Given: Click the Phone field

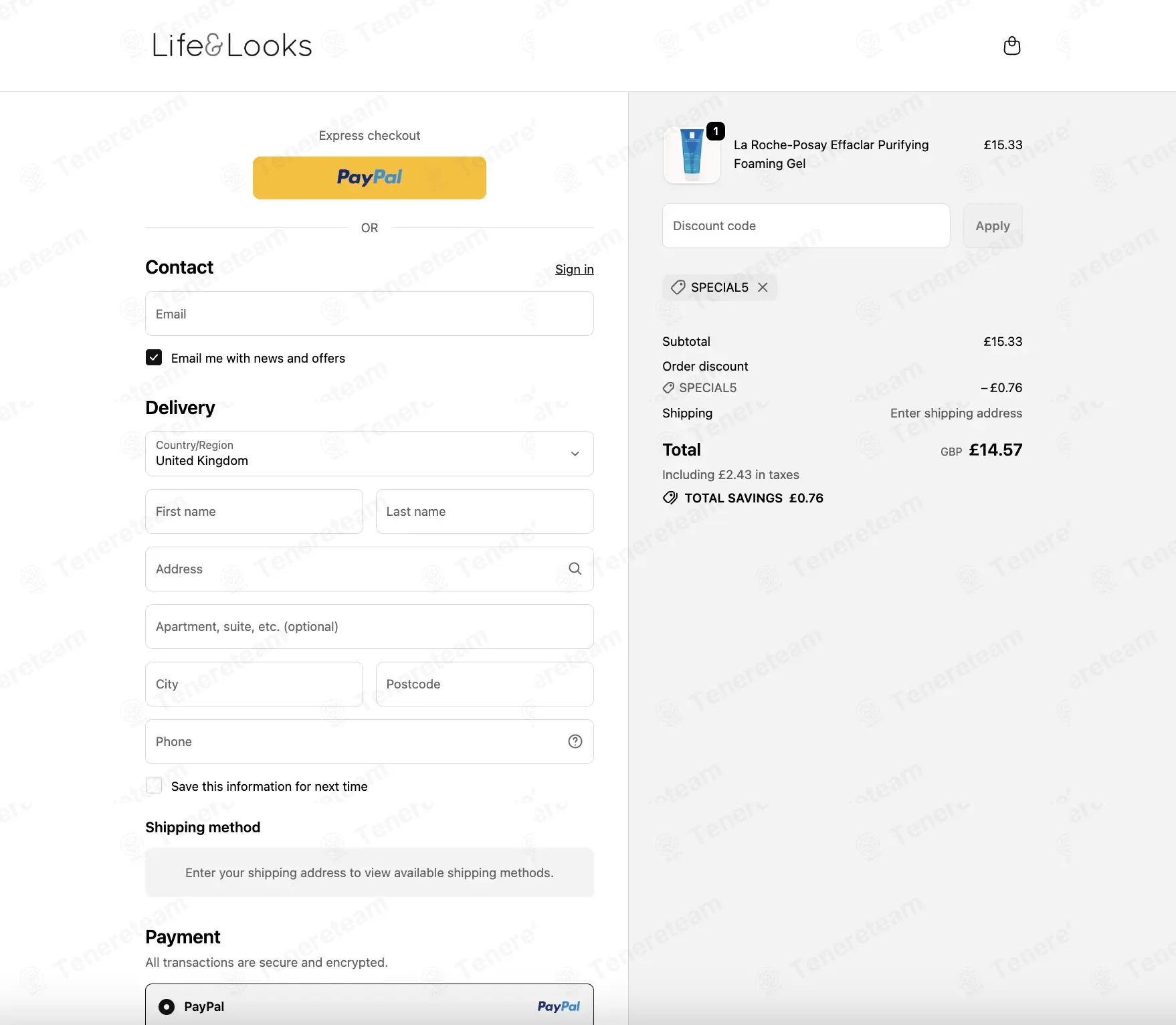Looking at the screenshot, I should pos(369,741).
